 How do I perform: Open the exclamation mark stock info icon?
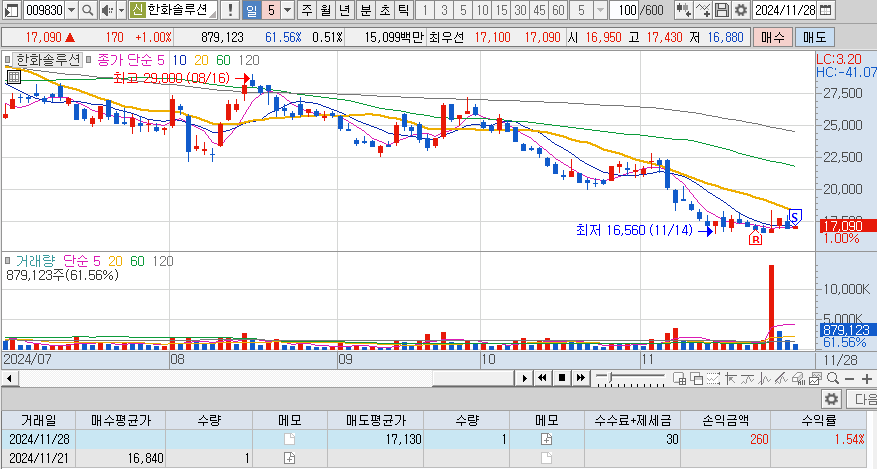click(x=229, y=10)
